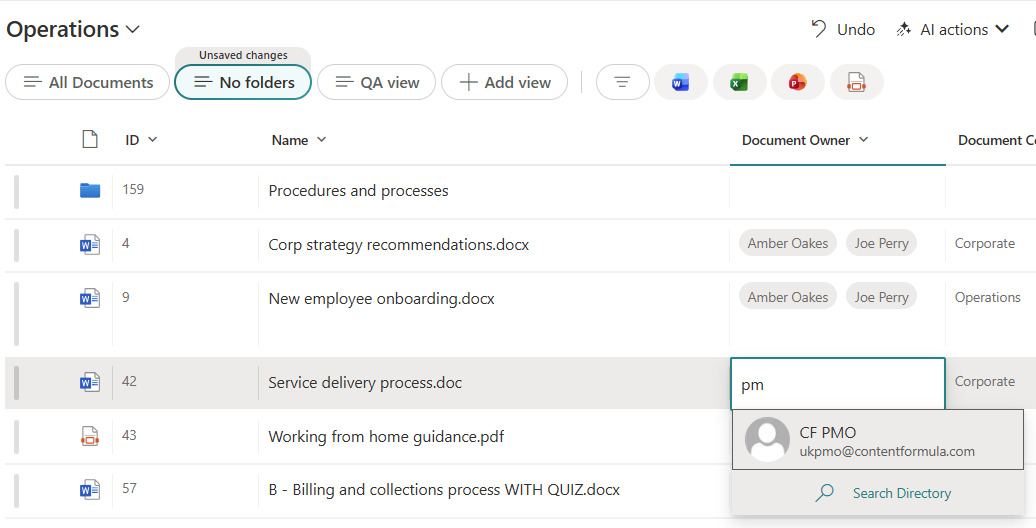Click the Document Owner input containing pm
The height and width of the screenshot is (528, 1036).
pyautogui.click(x=838, y=384)
